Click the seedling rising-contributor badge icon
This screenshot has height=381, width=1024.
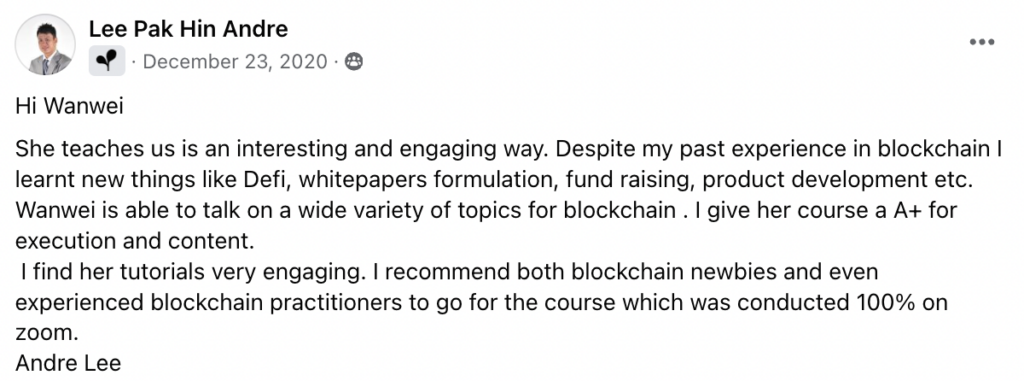point(107,61)
